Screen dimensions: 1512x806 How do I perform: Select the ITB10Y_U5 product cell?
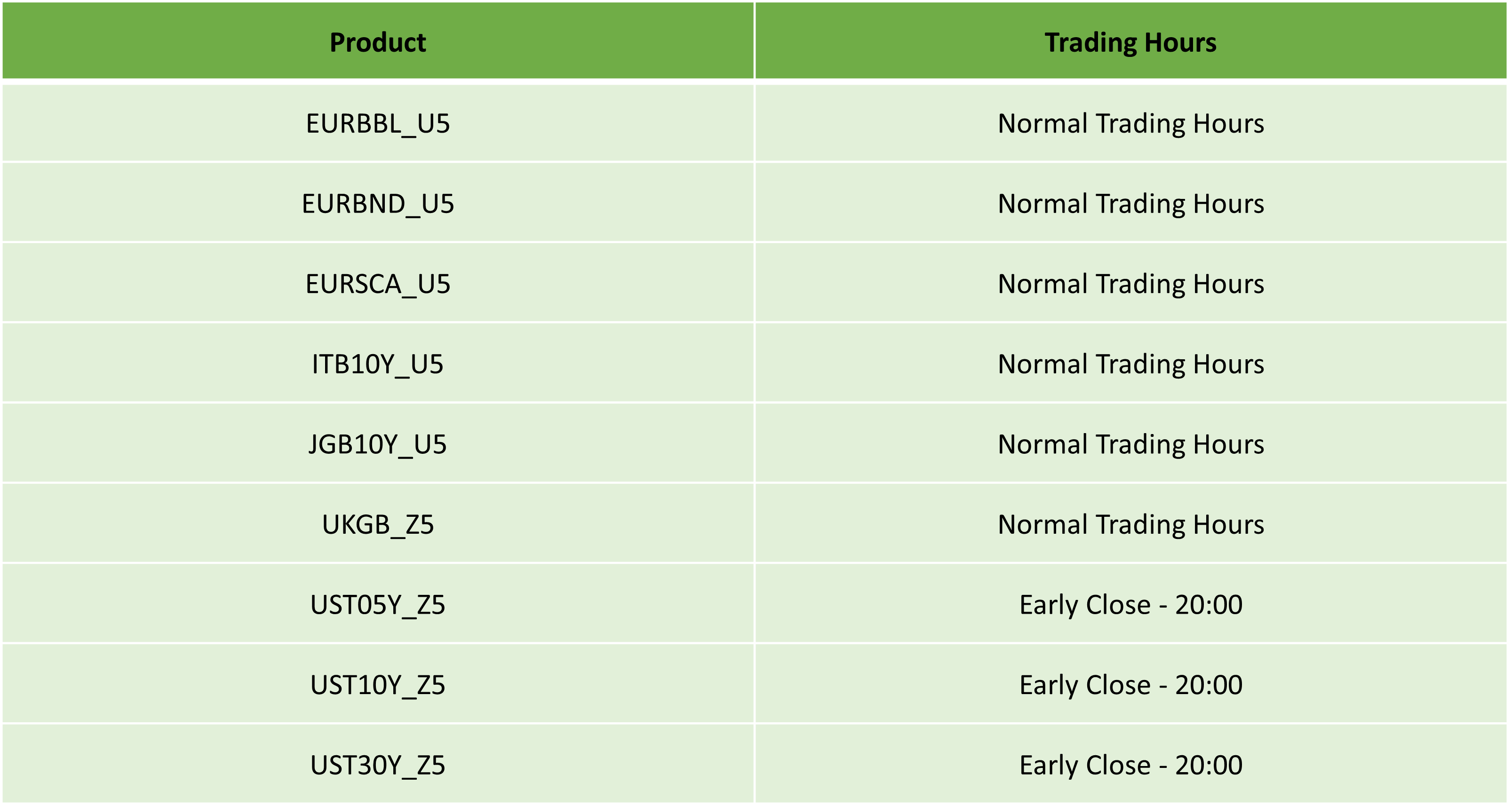[377, 363]
